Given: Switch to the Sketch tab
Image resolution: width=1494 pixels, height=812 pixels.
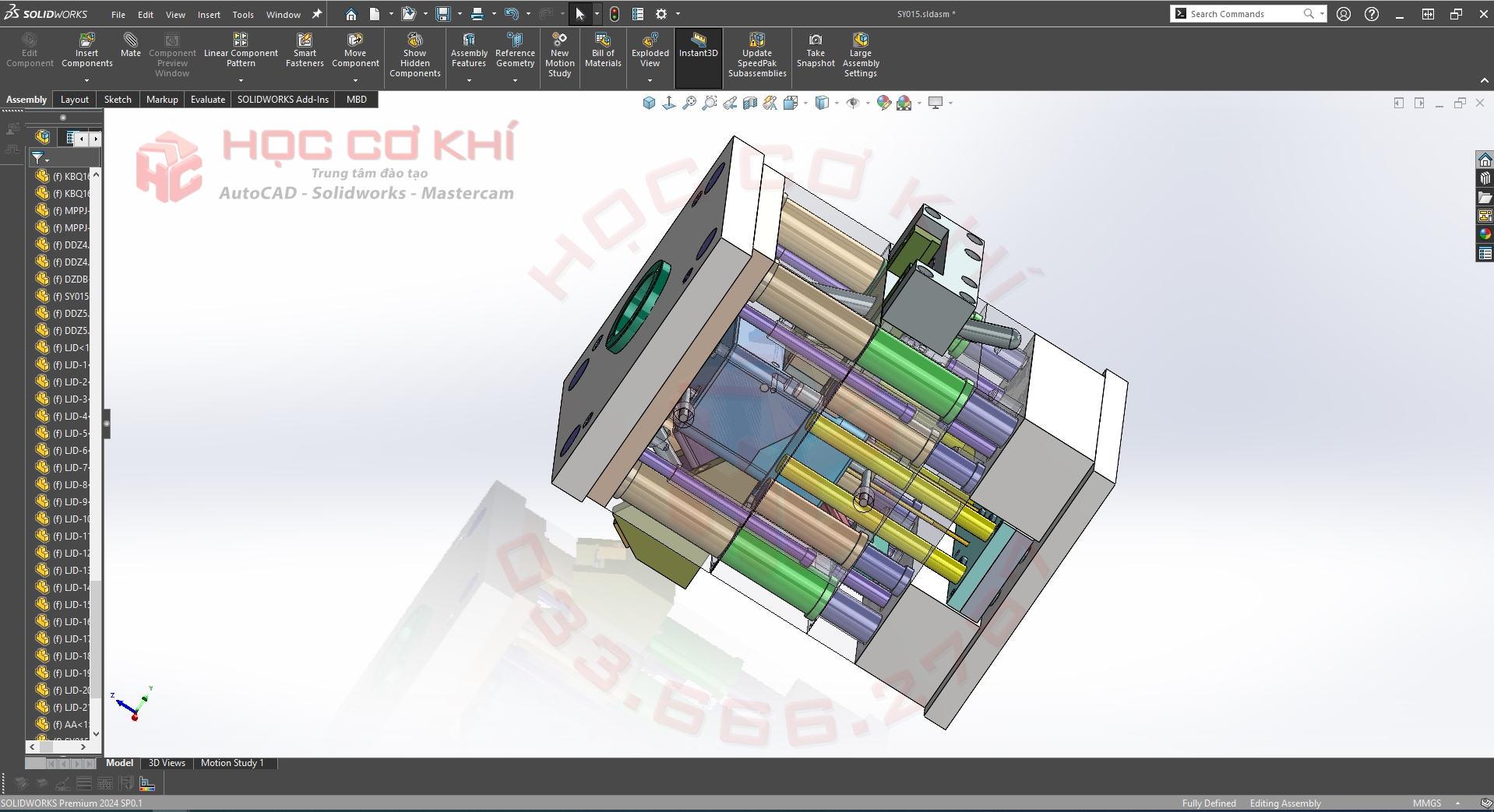Looking at the screenshot, I should (118, 100).
